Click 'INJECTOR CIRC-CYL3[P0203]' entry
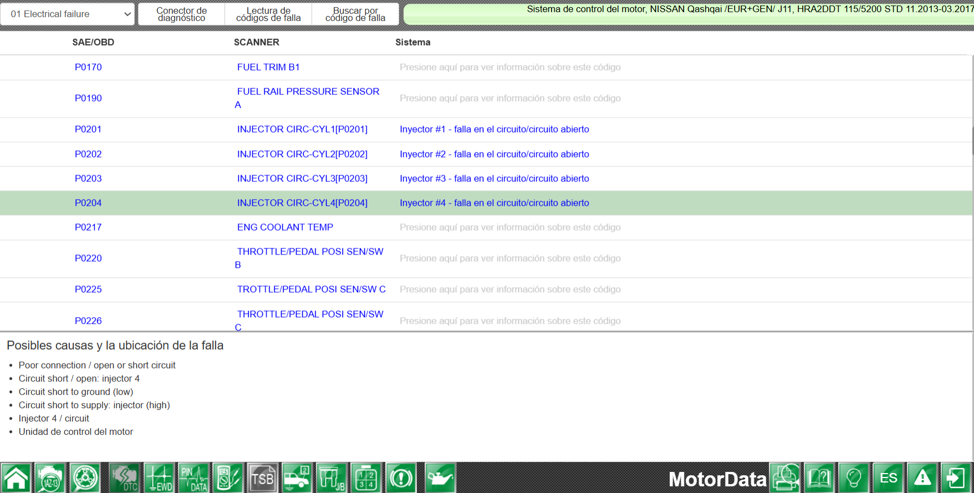This screenshot has height=493, width=974. point(302,178)
